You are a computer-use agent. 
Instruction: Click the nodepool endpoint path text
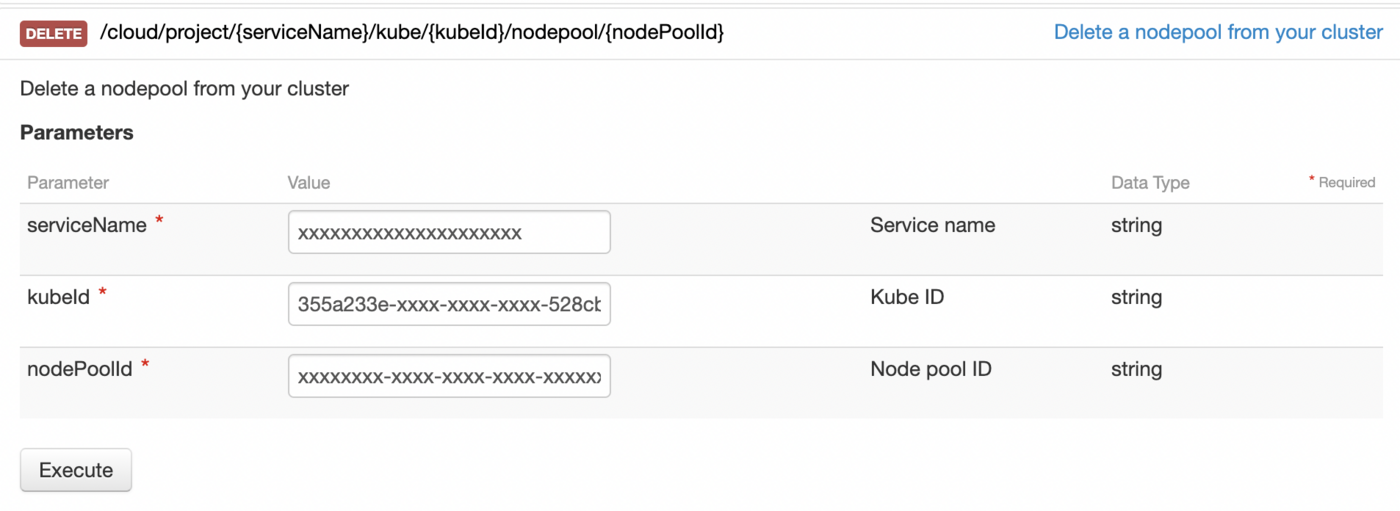pos(412,33)
